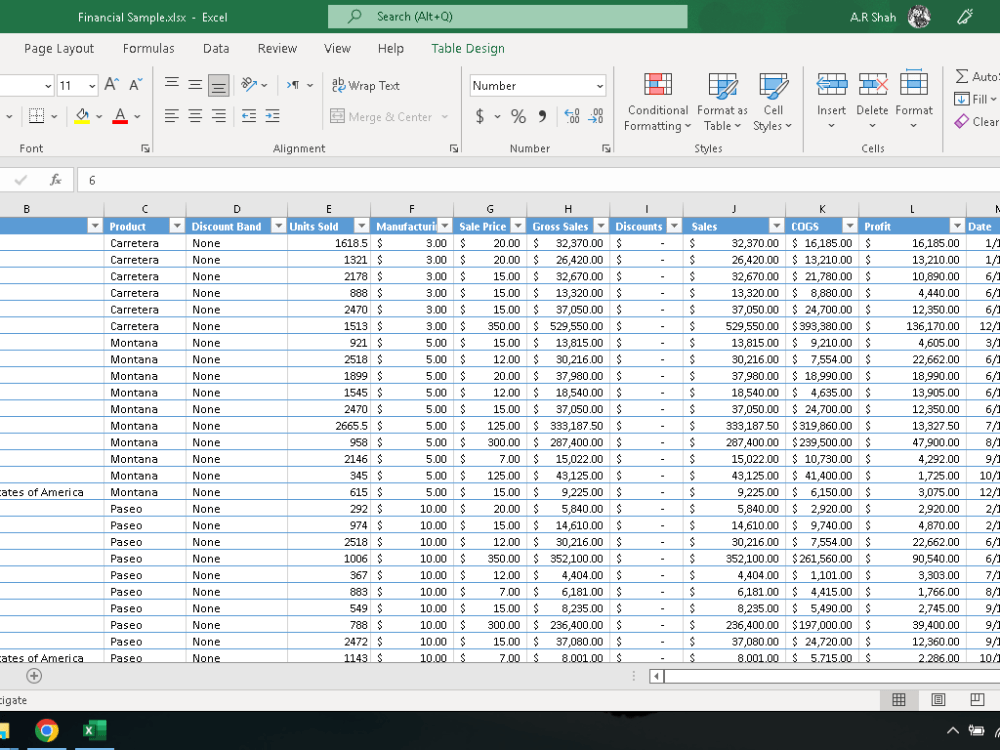Screen dimensions: 1000x750
Task: Open Profit column filter dropdown
Action: (957, 226)
